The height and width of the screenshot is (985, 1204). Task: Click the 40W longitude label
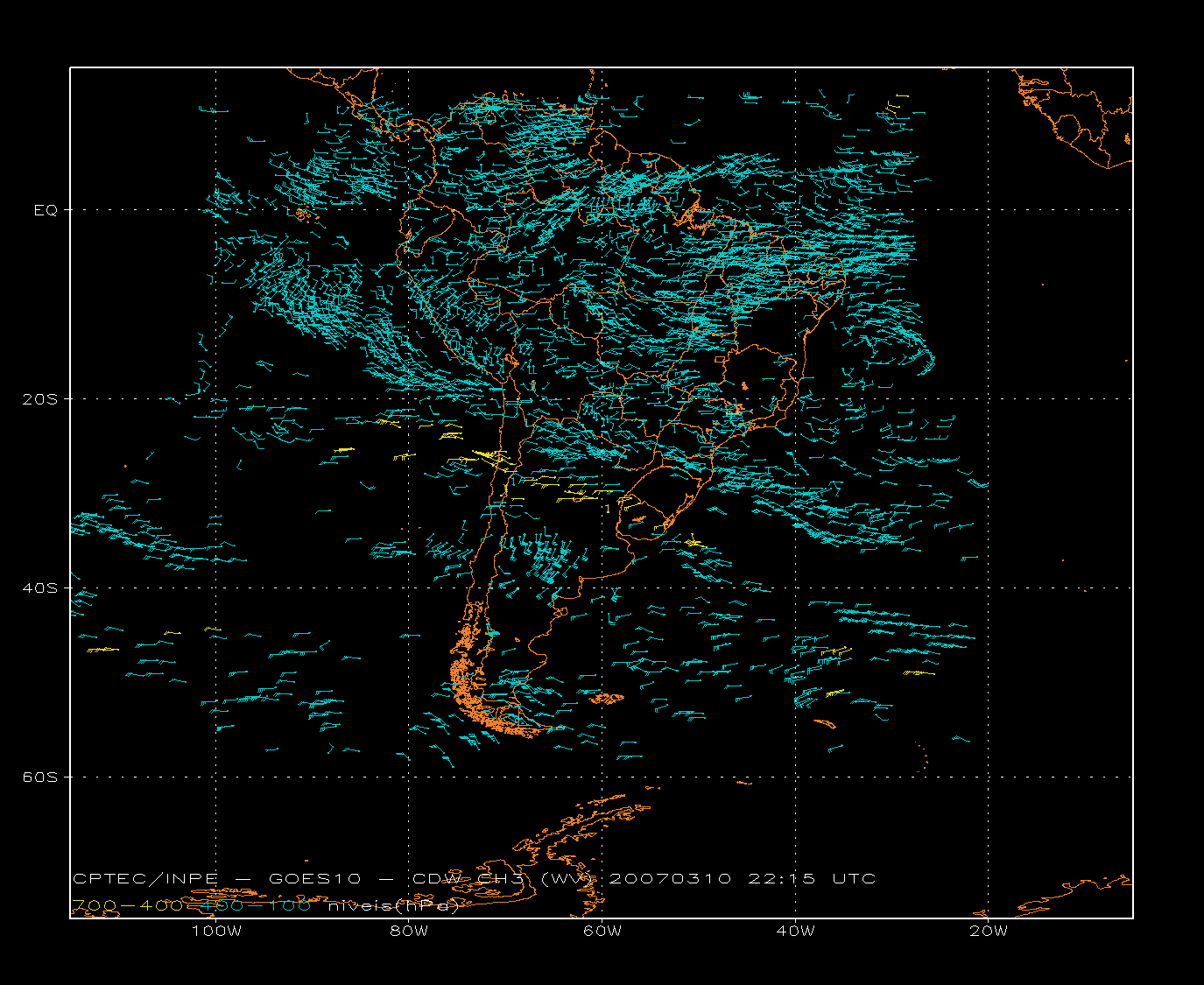click(795, 932)
